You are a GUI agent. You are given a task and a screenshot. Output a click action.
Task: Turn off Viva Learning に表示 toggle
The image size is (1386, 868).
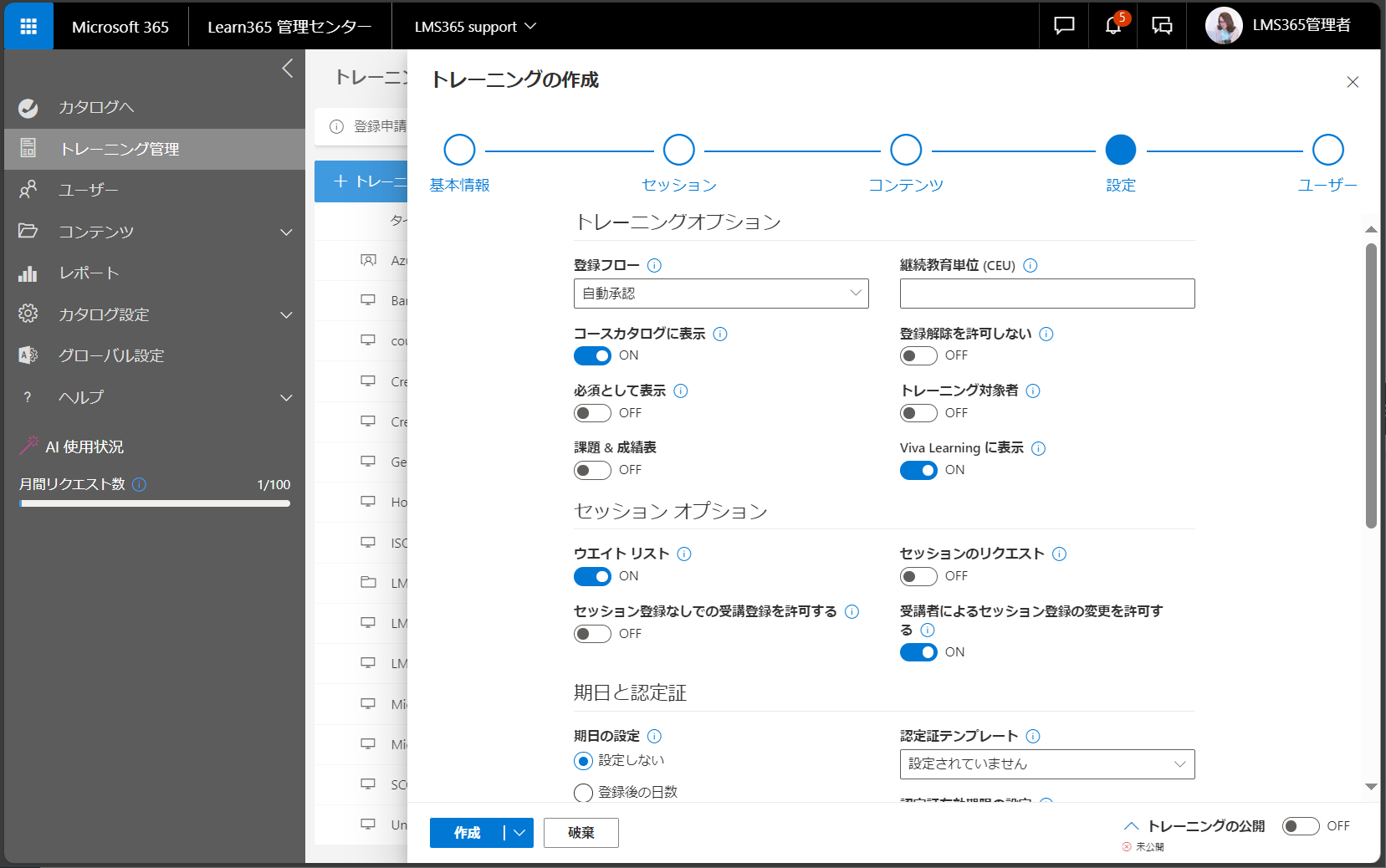918,470
